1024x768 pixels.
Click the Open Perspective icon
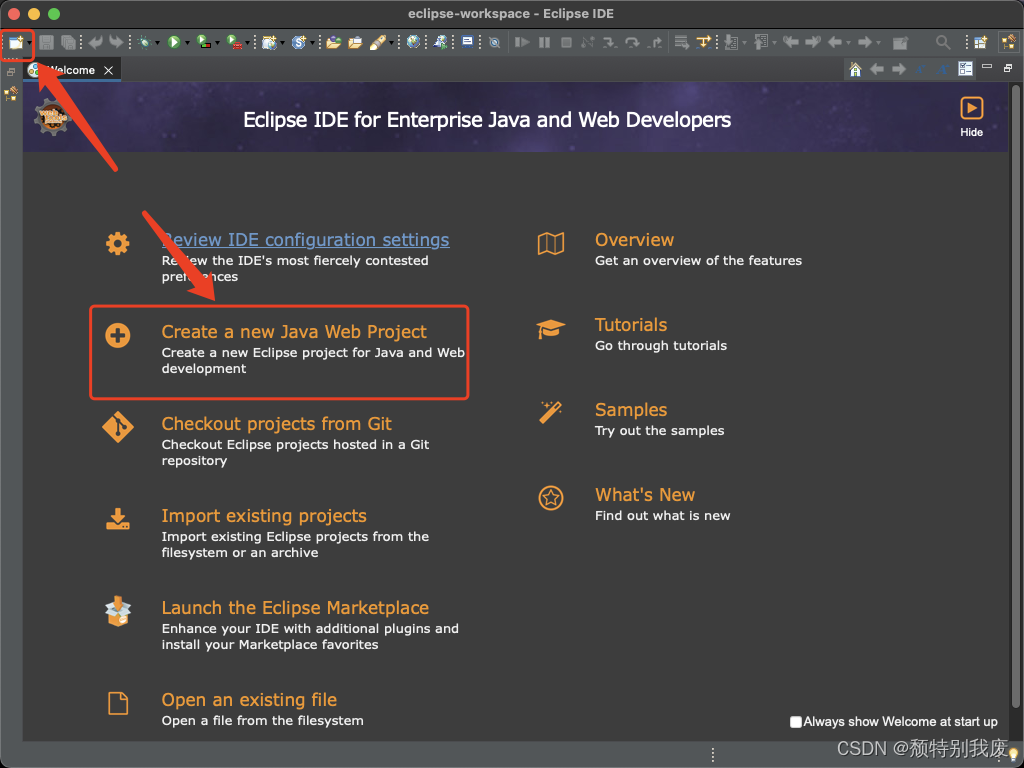point(981,43)
